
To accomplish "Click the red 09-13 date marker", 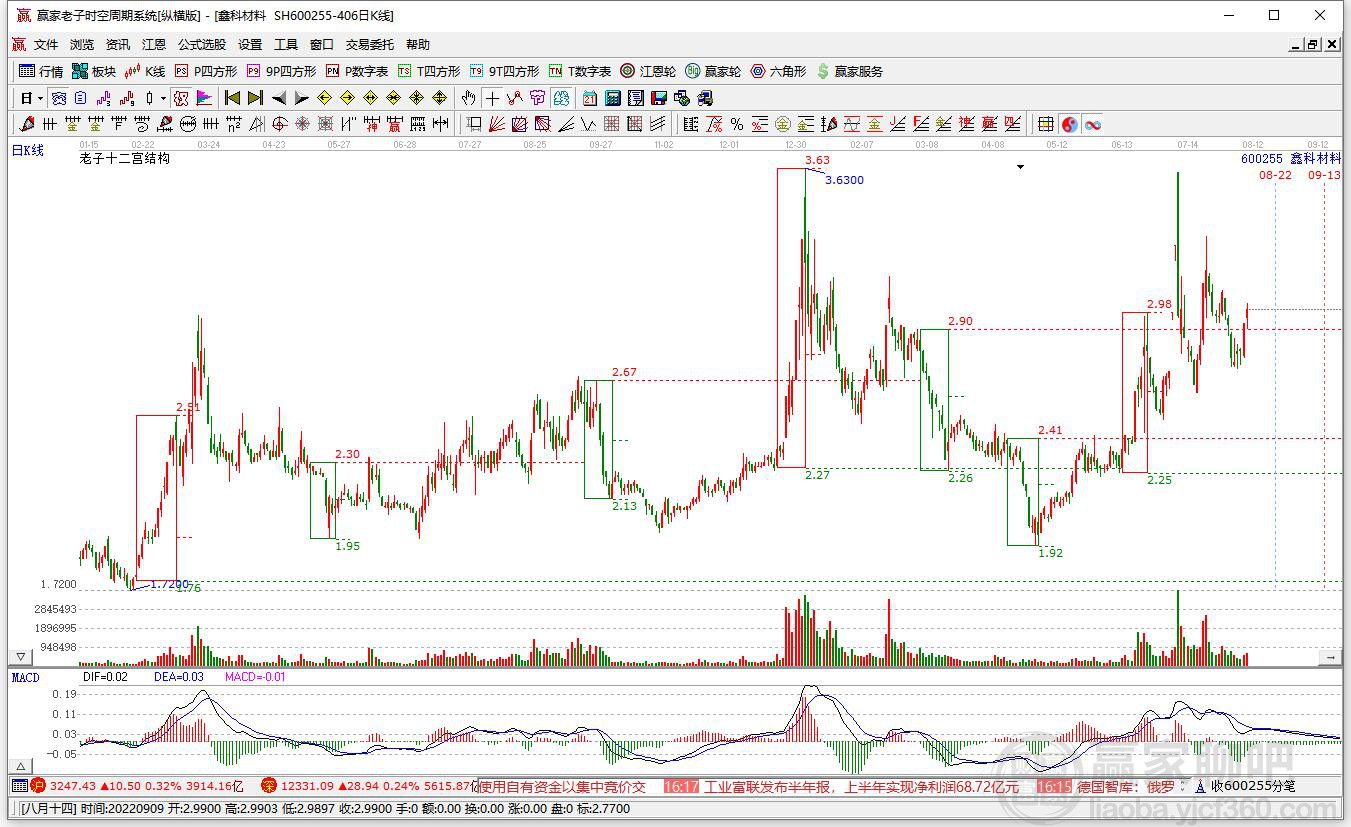I will click(1325, 175).
